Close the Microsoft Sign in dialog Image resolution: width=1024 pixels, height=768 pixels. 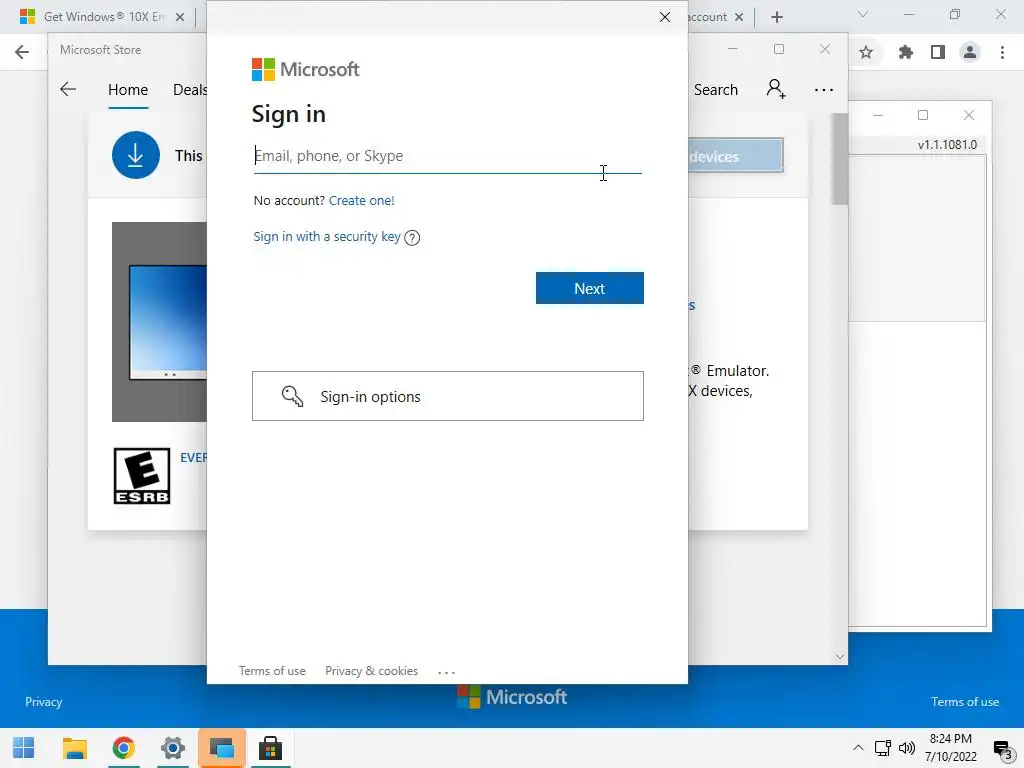[665, 17]
